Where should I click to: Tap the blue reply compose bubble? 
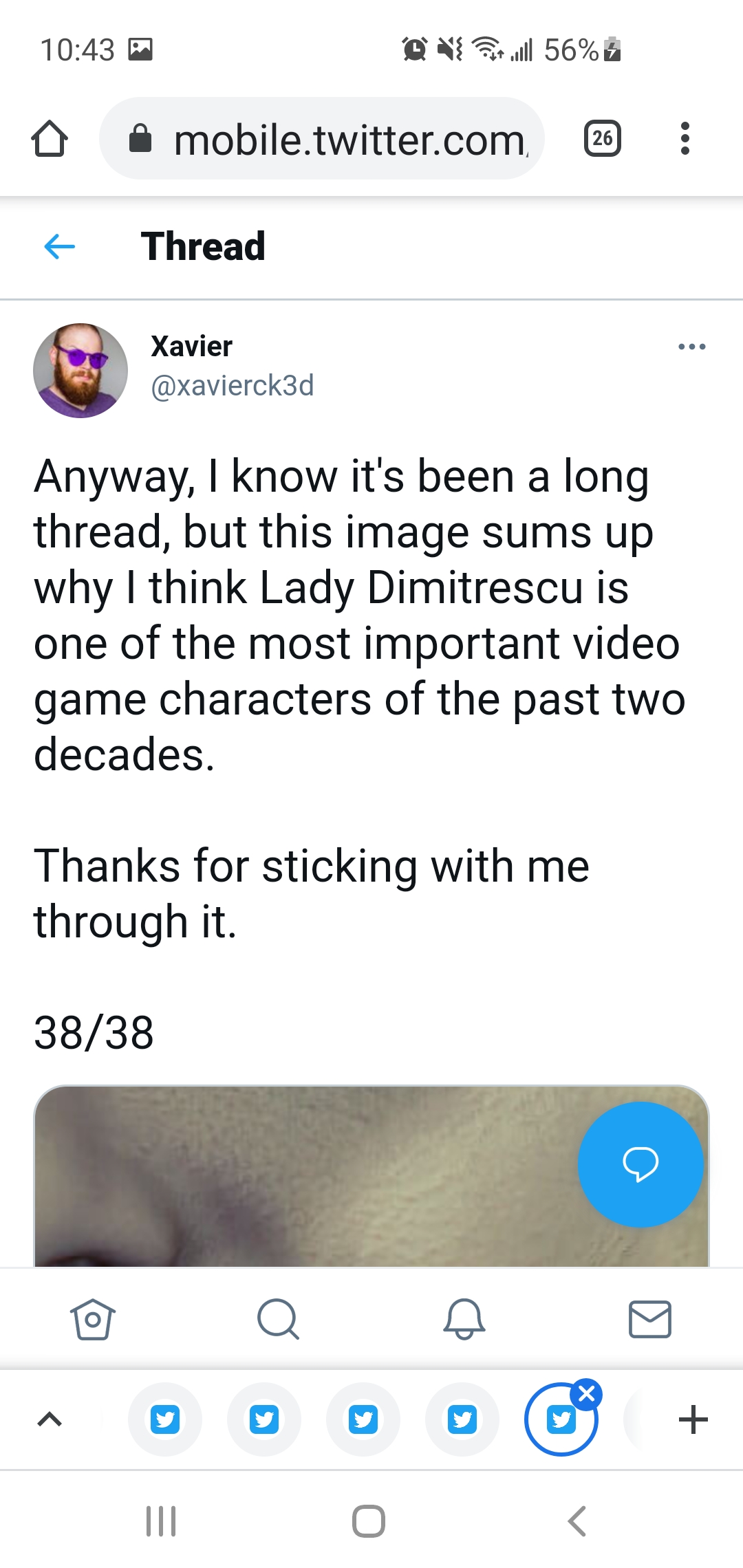point(640,1164)
